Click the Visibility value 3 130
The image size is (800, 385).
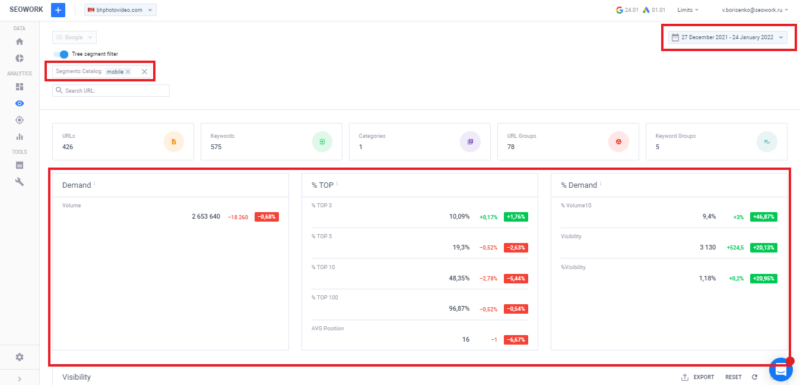point(708,247)
